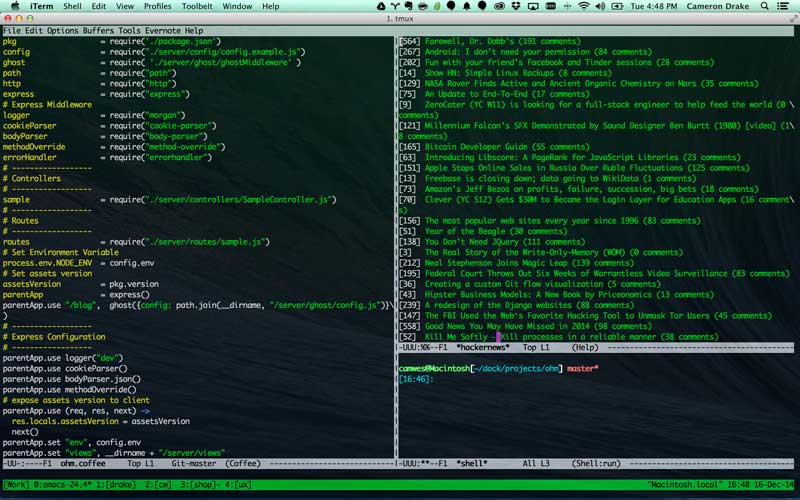Click the clock showing Tue 4:48 PM
The image size is (800, 500).
[x=654, y=6]
